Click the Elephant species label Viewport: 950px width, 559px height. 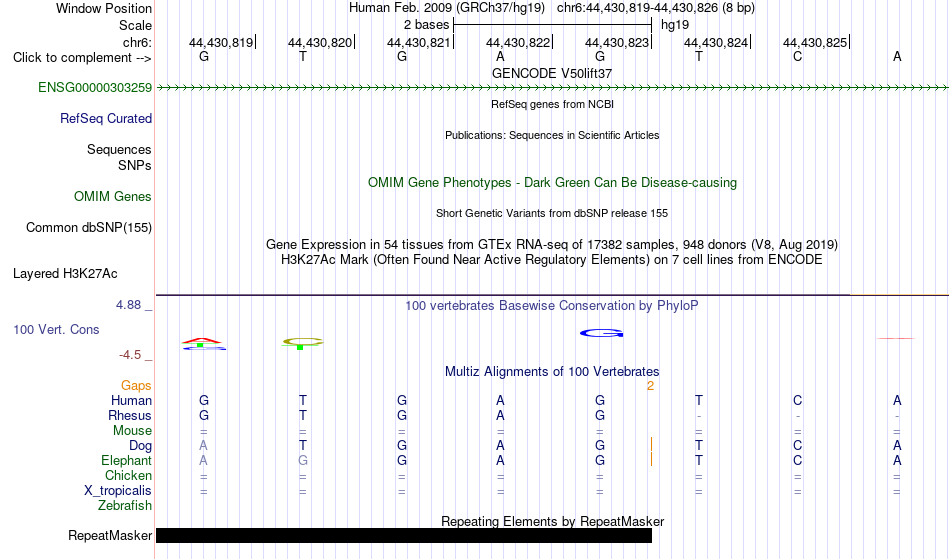[127, 461]
